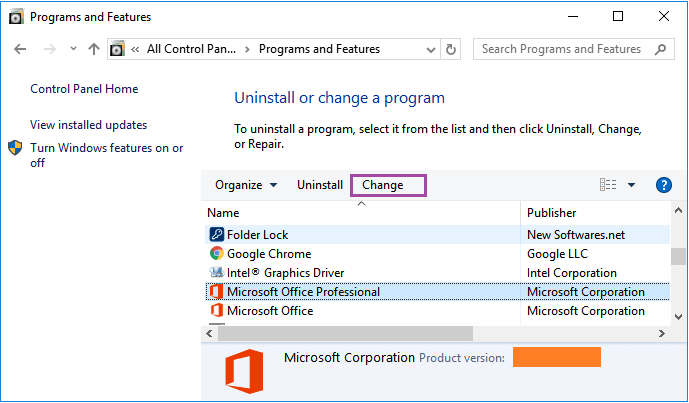
Task: Click the magnifier search icon
Action: click(660, 49)
